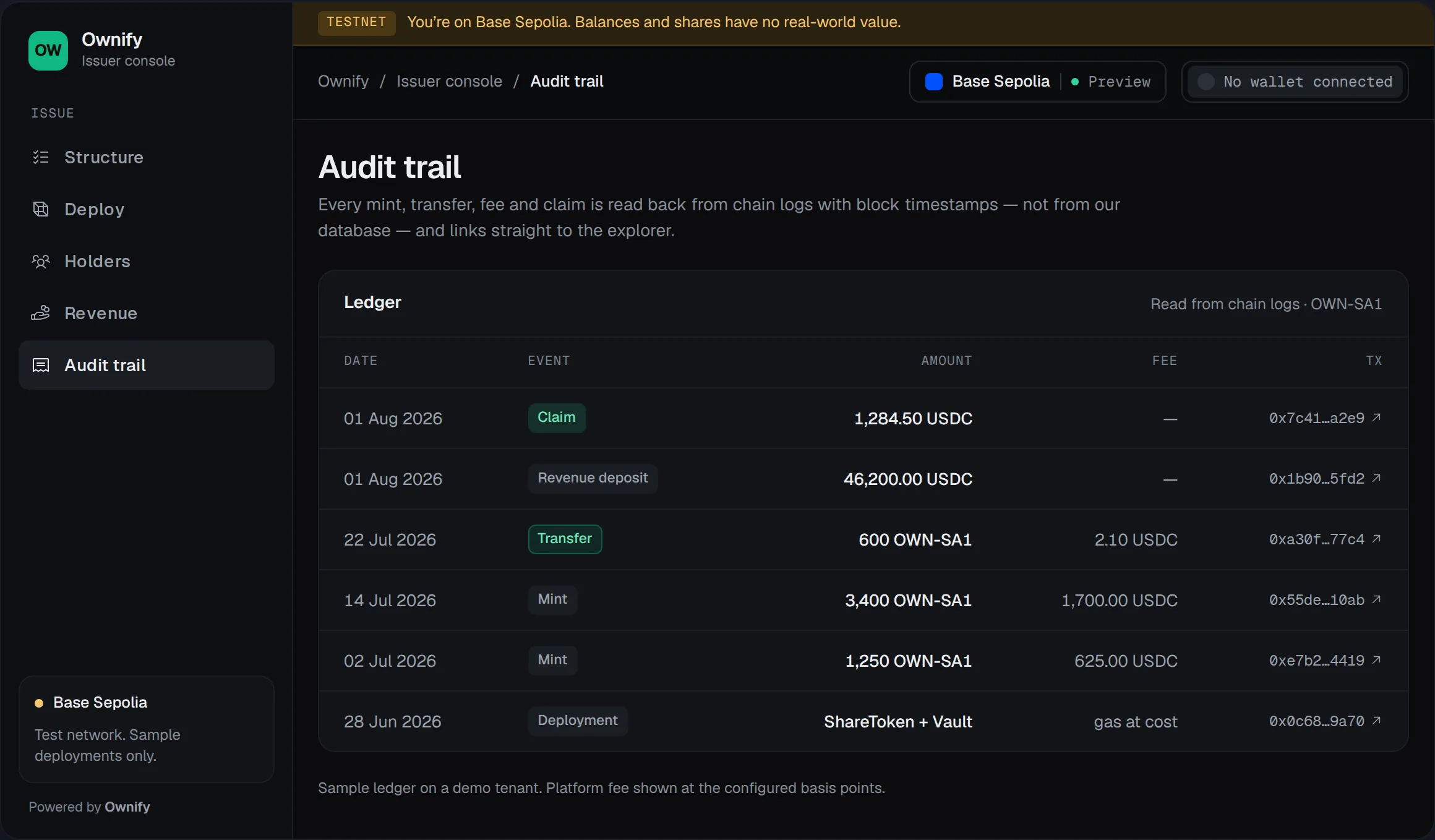
Task: Click the Mint tag for 14 Jul 2026
Action: [x=552, y=599]
